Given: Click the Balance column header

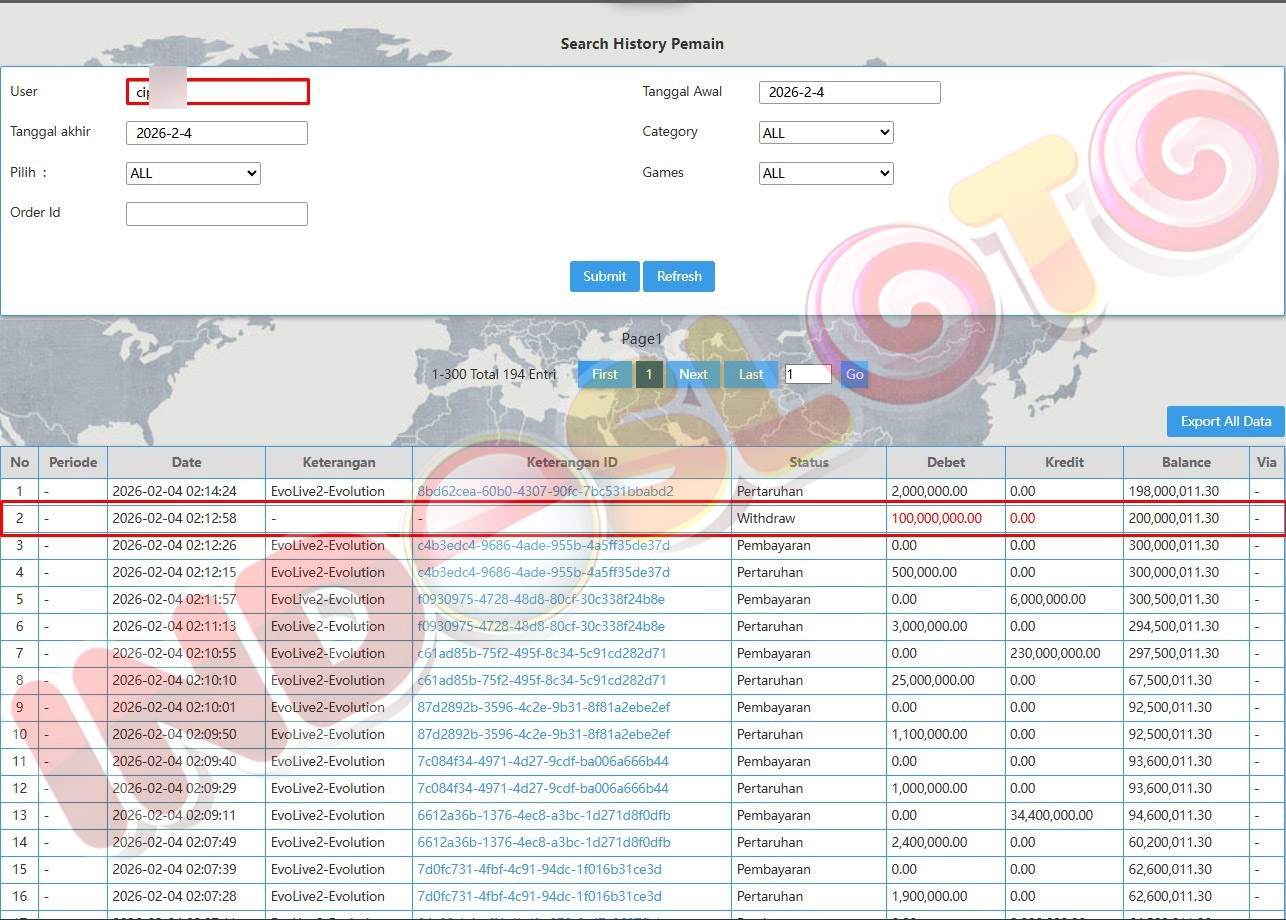Looking at the screenshot, I should point(1186,462).
